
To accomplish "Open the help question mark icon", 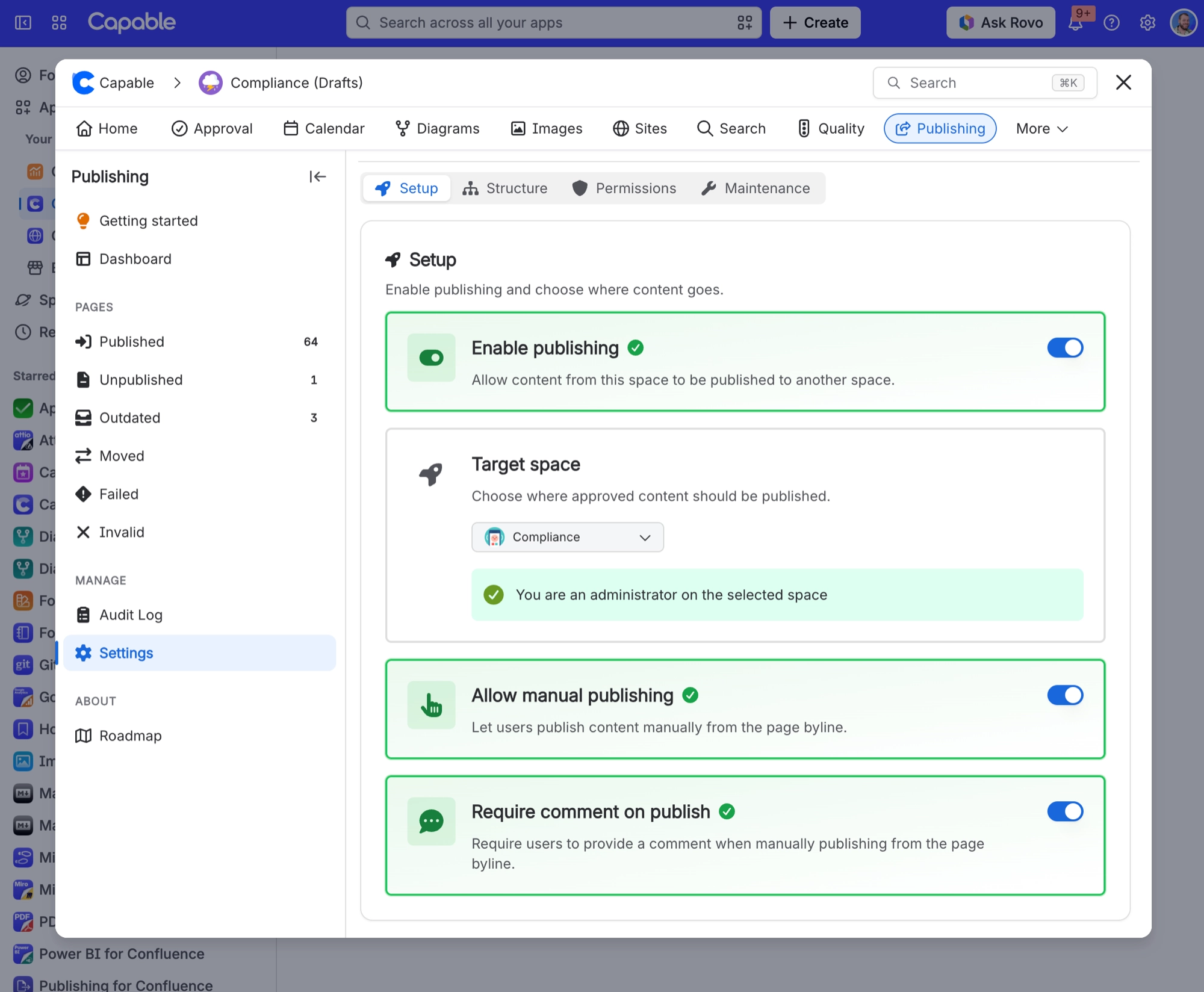I will (1111, 23).
